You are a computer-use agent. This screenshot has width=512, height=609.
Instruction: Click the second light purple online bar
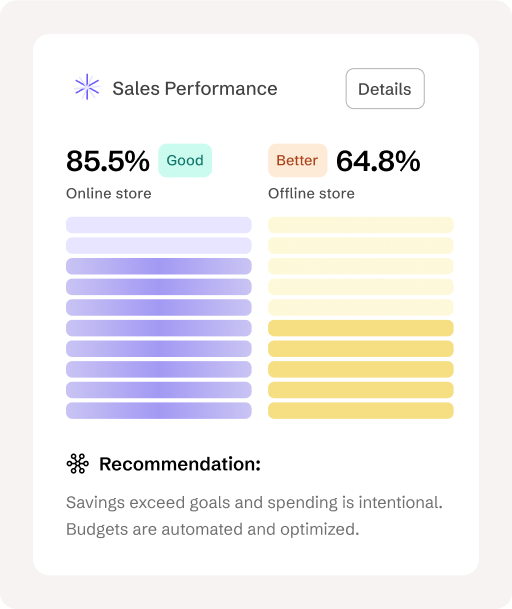[x=159, y=245]
